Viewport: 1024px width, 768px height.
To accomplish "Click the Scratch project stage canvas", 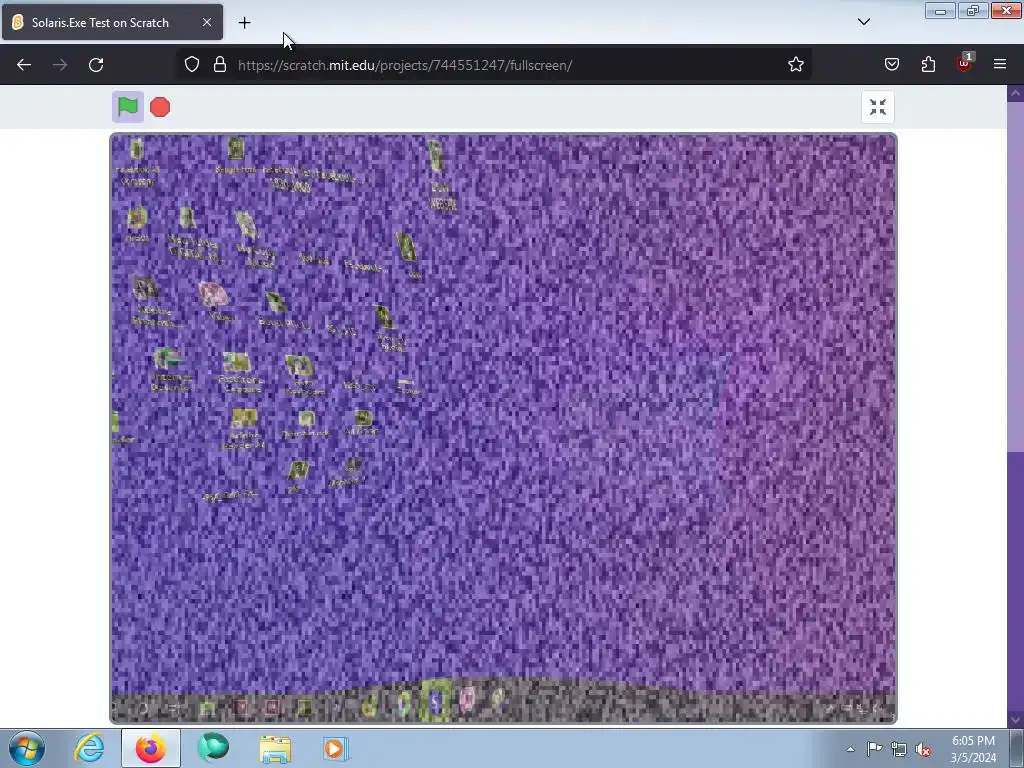I will point(504,428).
